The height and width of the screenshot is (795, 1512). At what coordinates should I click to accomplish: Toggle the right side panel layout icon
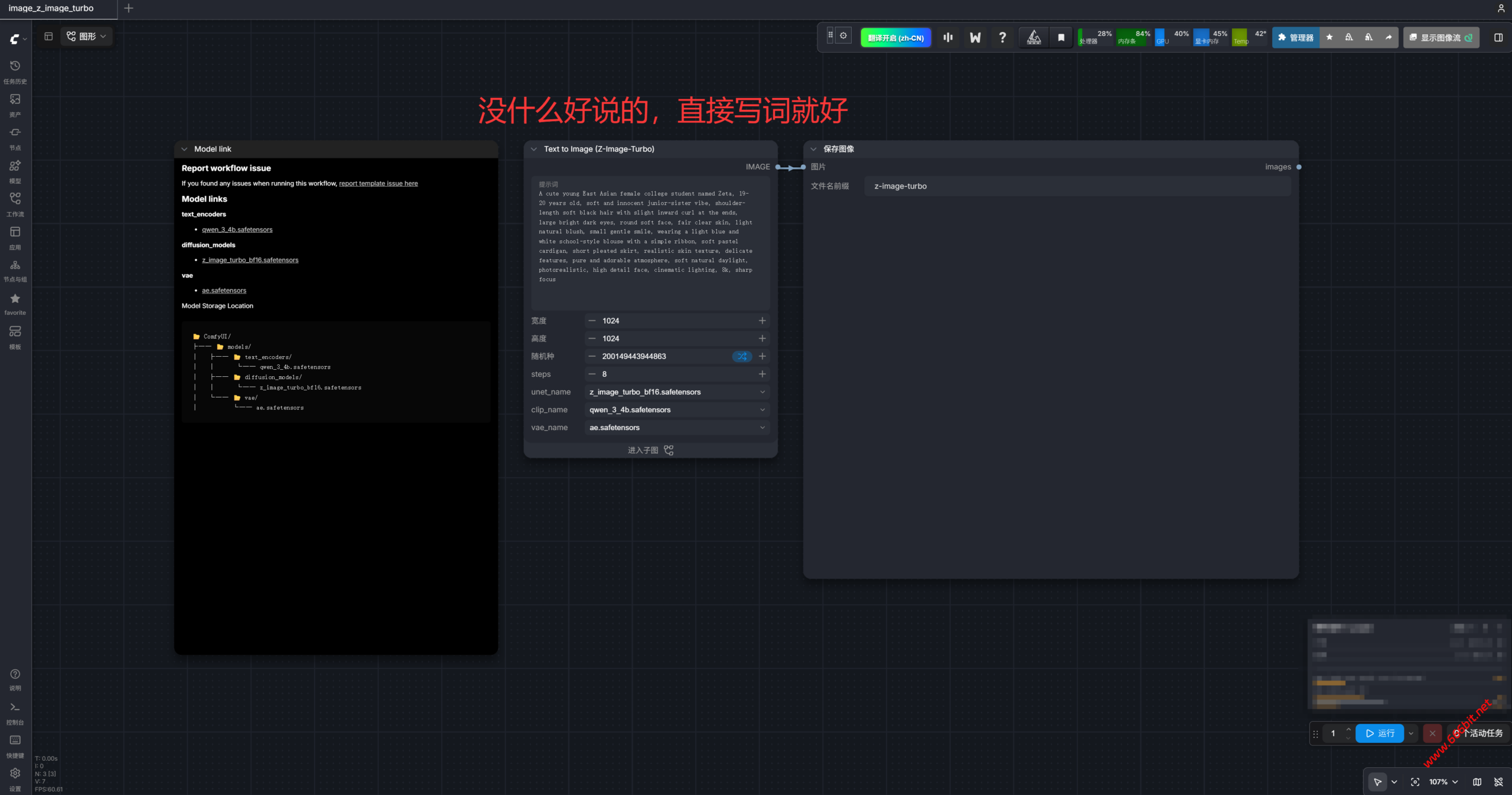1498,37
